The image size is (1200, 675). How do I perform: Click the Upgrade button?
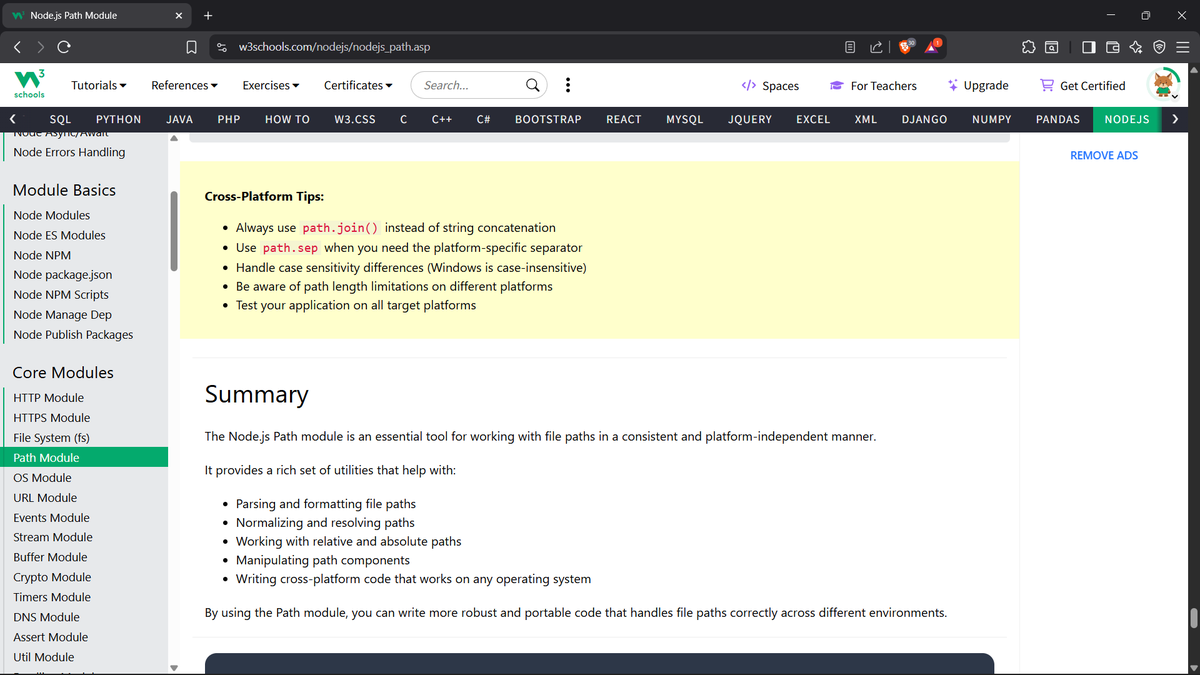tap(978, 85)
